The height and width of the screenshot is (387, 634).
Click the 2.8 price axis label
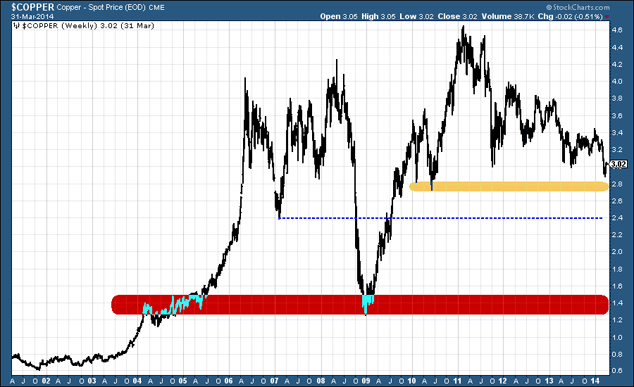pos(617,184)
